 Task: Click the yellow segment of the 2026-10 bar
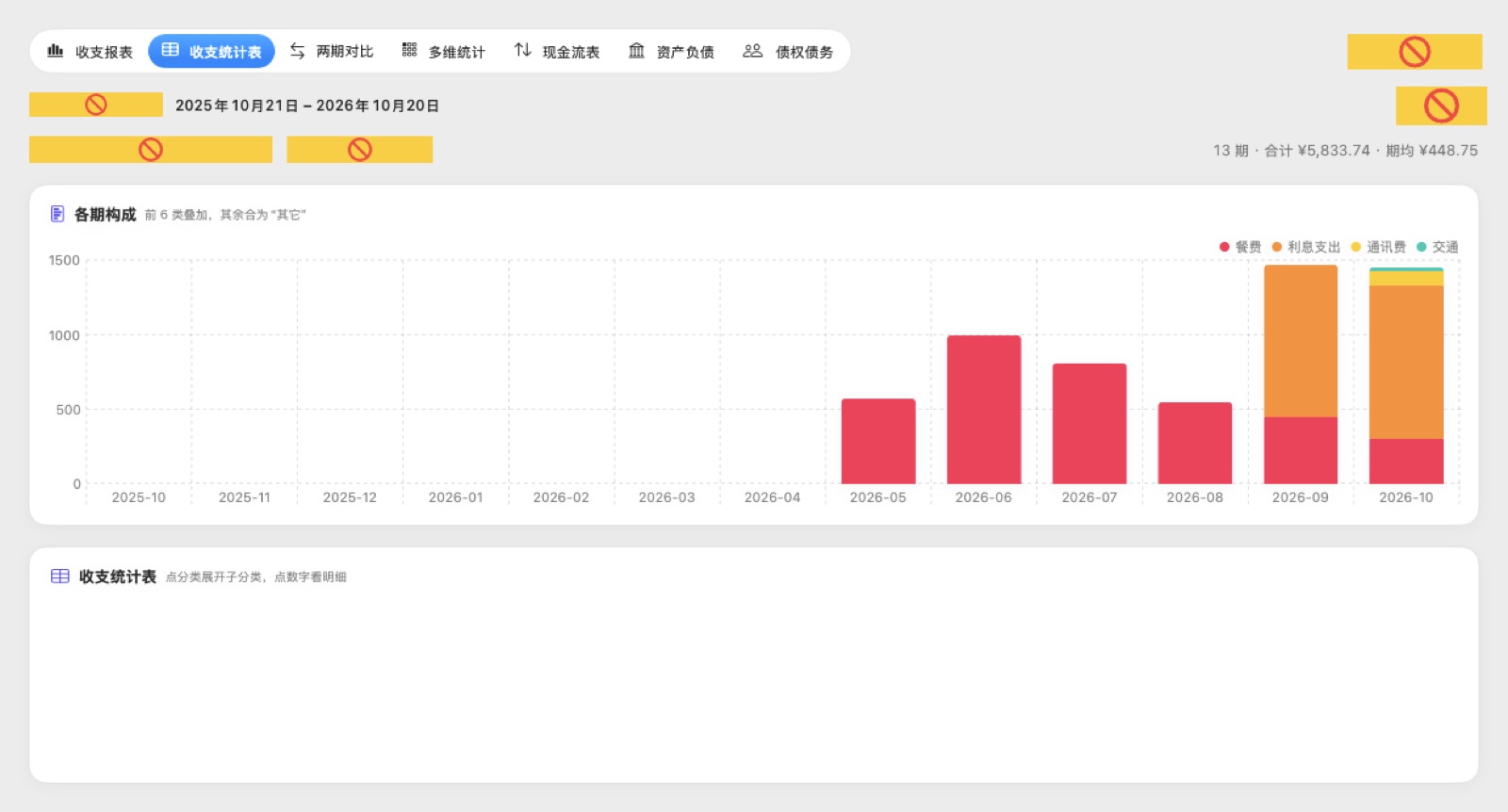1406,279
